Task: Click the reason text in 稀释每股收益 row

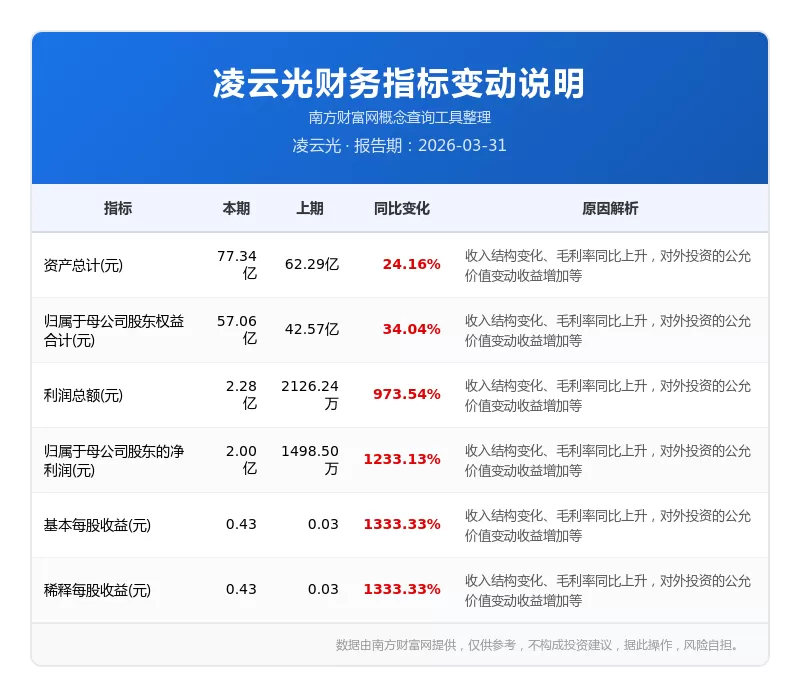Action: coord(607,590)
